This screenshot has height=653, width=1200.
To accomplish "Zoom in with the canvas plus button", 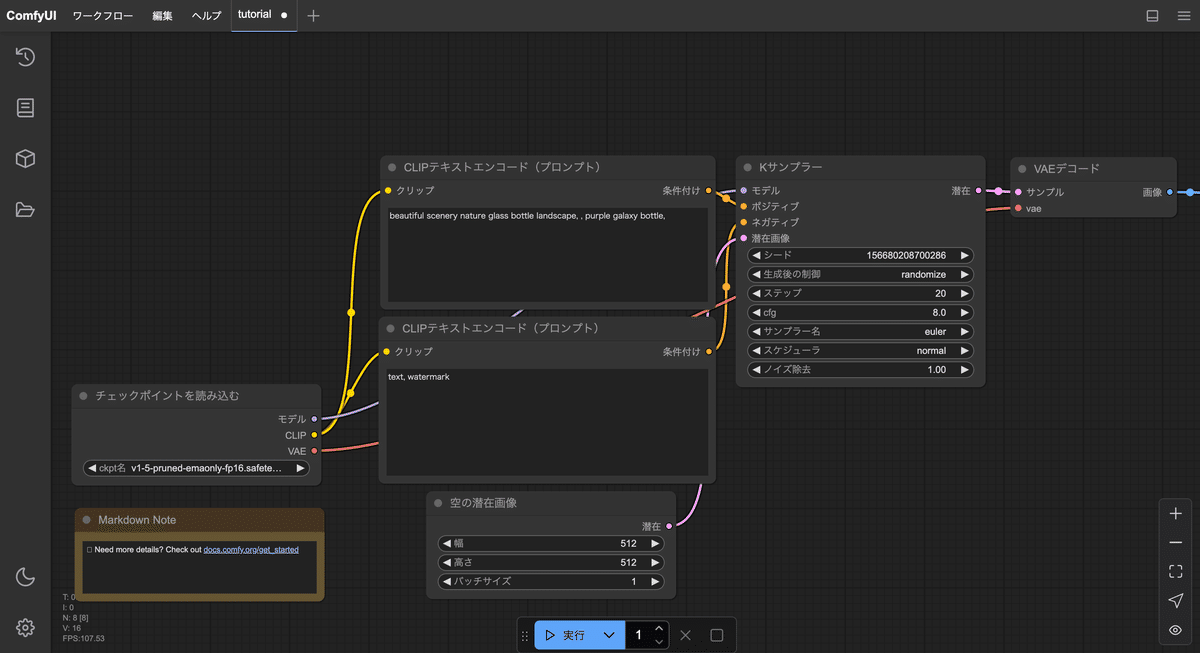I will (1176, 513).
